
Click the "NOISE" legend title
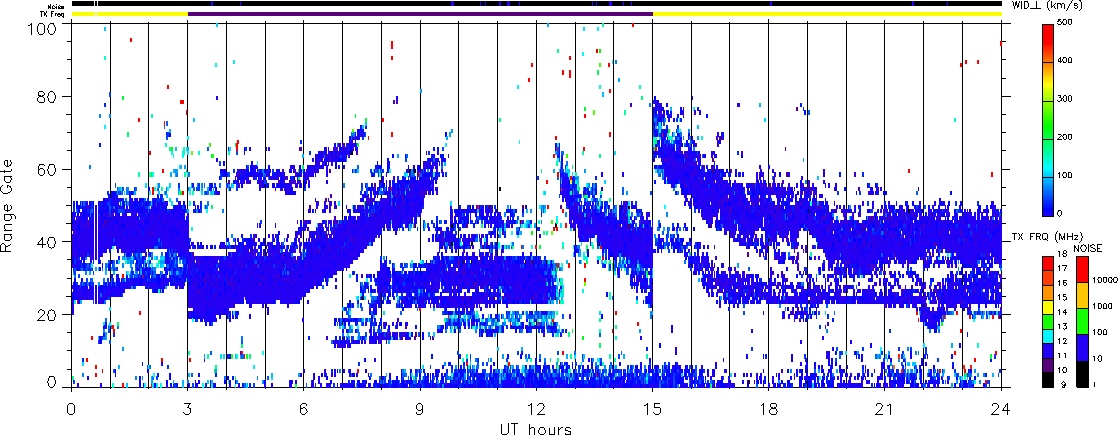(x=1088, y=247)
